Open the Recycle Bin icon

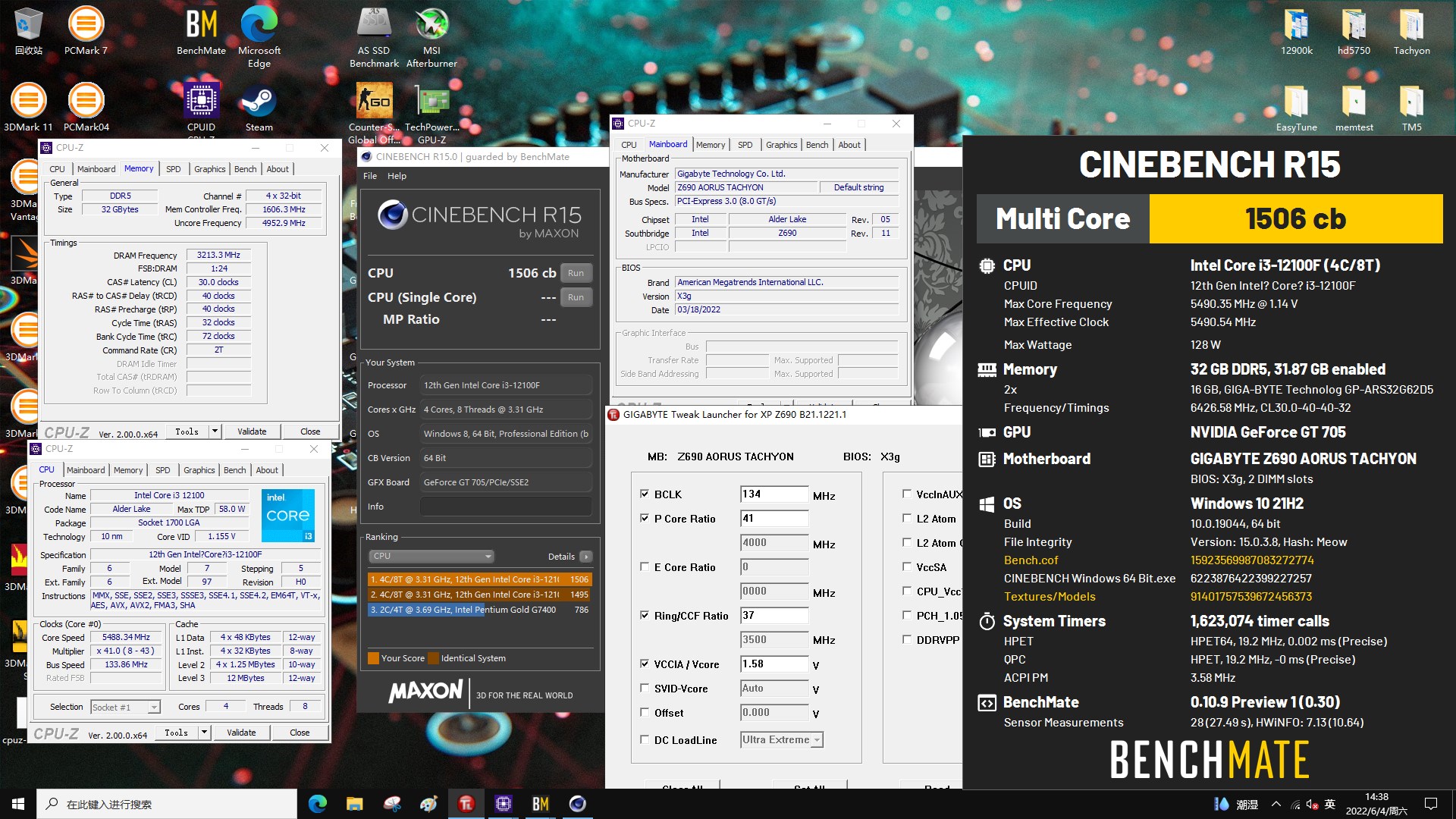tap(28, 32)
